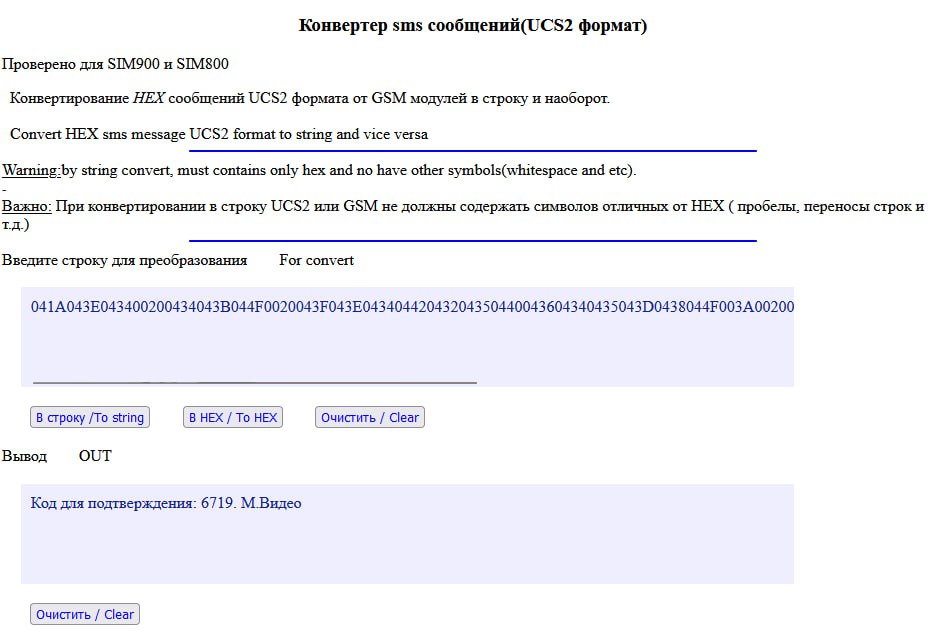Click the 'В строку /To string' button
This screenshot has width=928, height=638.
90,417
